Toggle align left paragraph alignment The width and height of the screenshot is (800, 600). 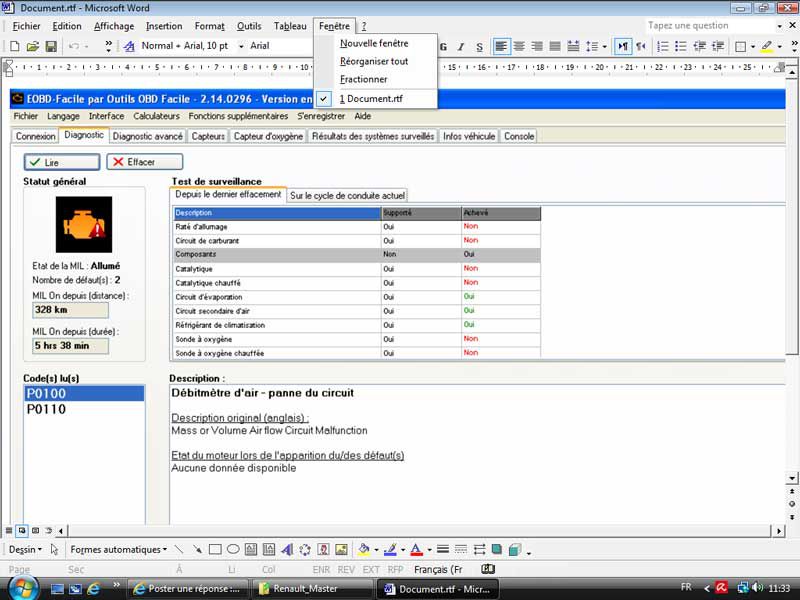501,46
